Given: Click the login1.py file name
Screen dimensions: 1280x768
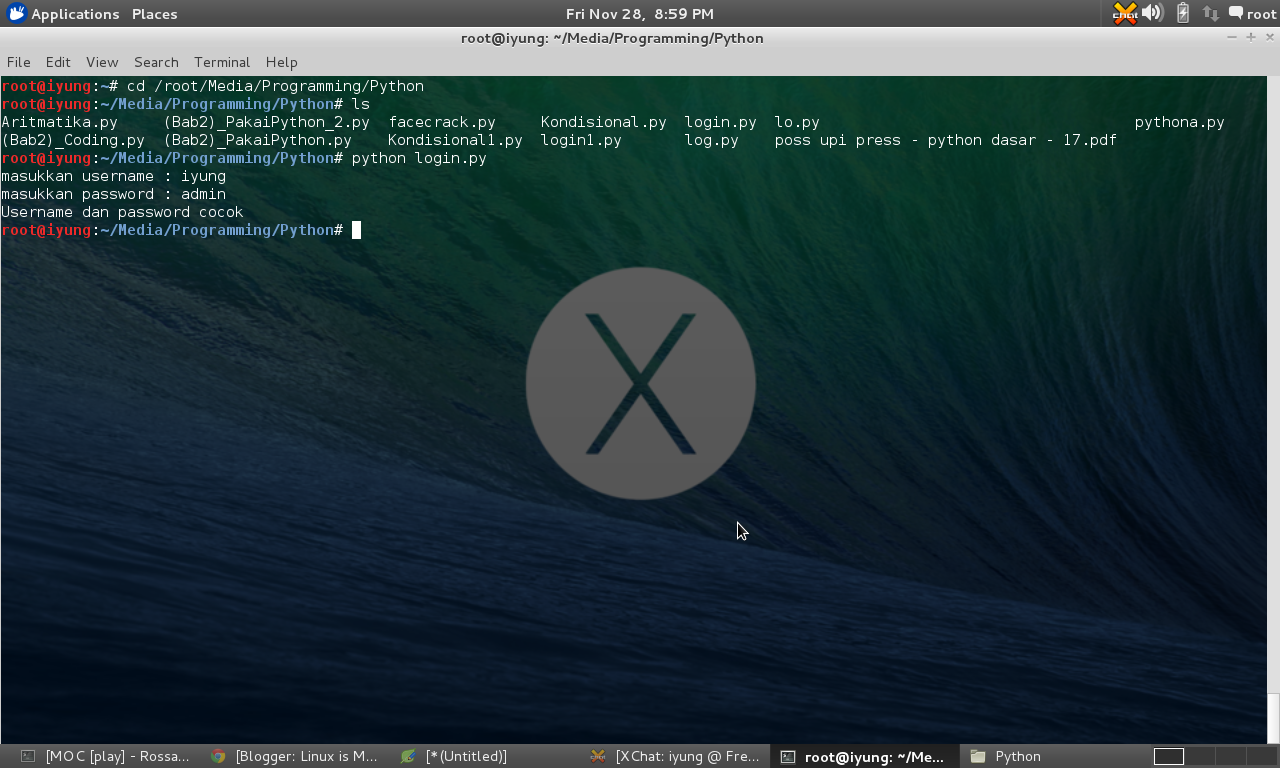Looking at the screenshot, I should [581, 140].
